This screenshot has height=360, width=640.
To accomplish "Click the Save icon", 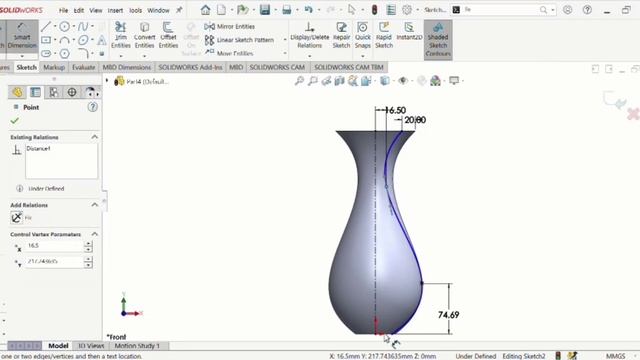I will [x=265, y=10].
